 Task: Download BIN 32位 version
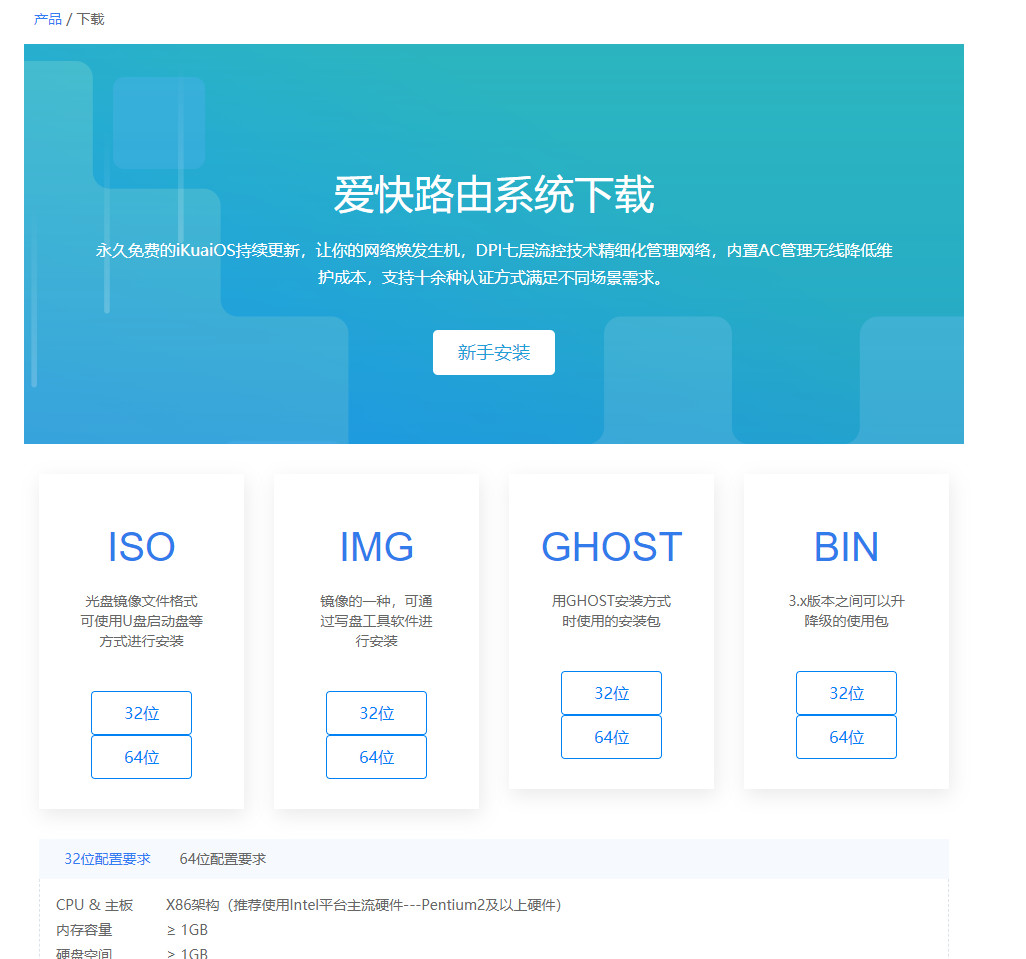point(846,693)
